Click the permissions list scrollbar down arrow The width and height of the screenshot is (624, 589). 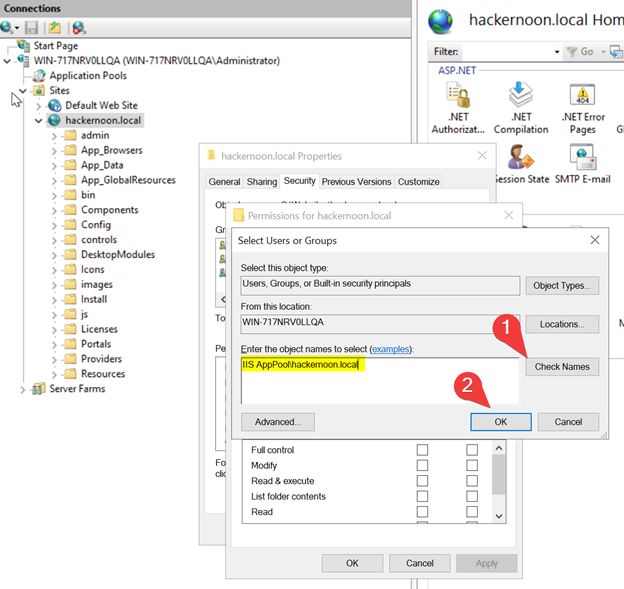[499, 516]
